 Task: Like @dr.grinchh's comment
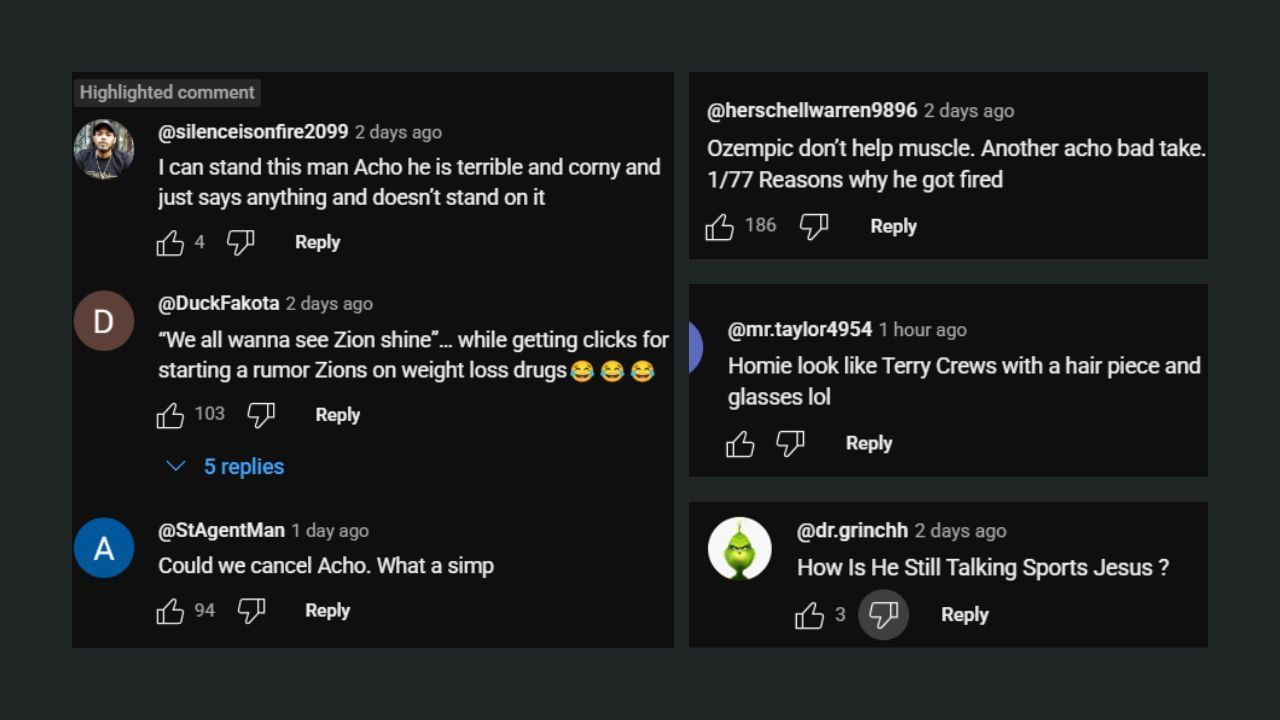(x=809, y=616)
